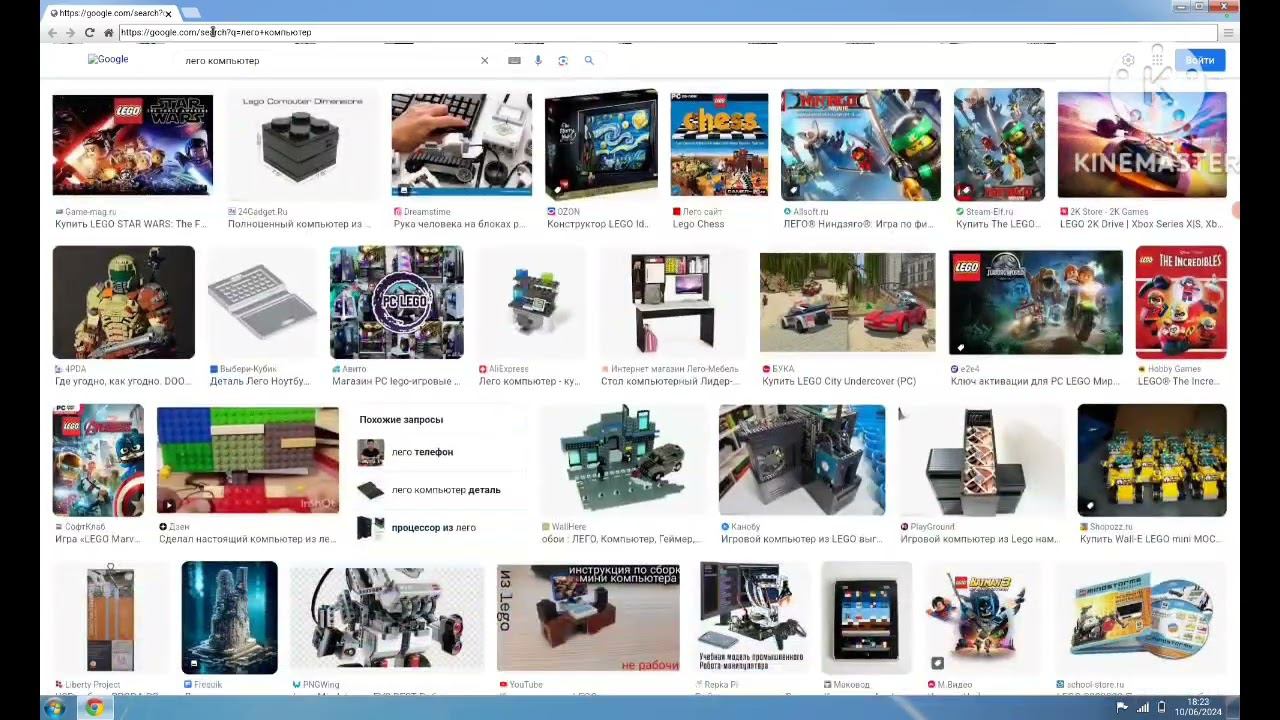Viewport: 1280px width, 720px height.
Task: Open the black LEGO brick computer image
Action: [x=303, y=145]
